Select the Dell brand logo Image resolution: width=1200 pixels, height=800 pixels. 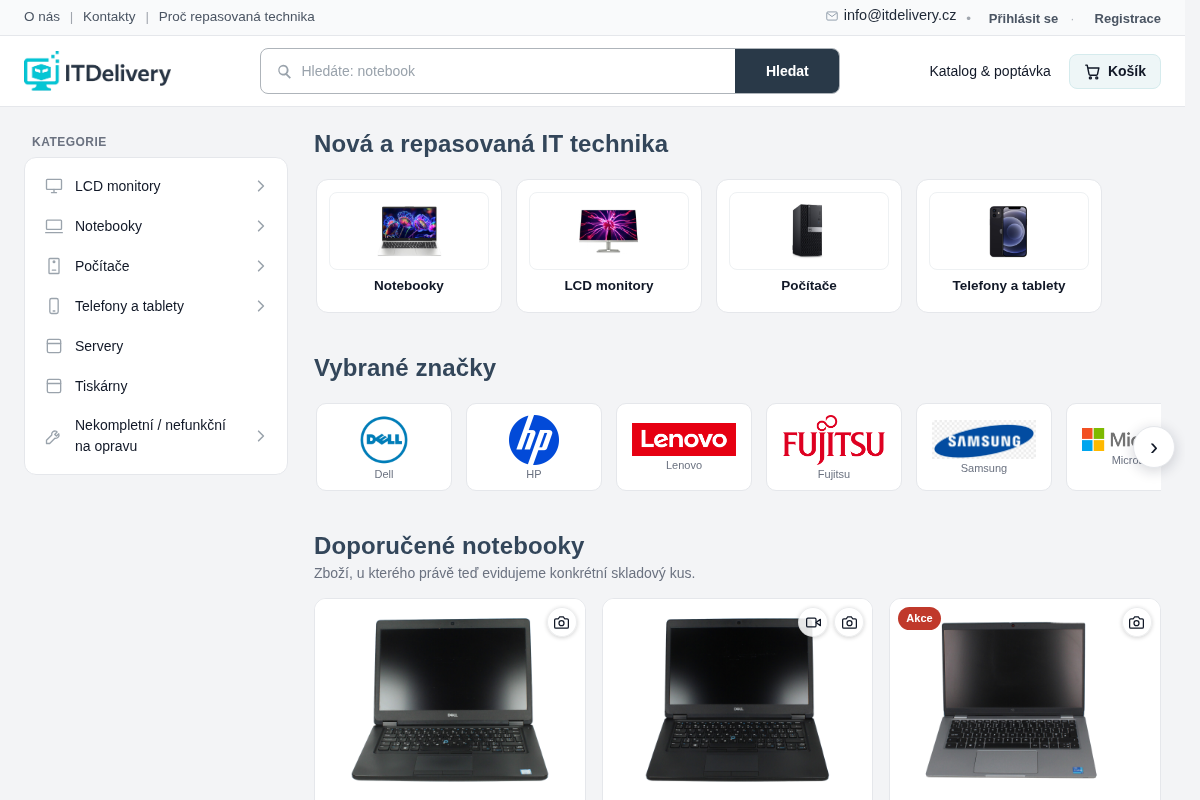point(384,440)
